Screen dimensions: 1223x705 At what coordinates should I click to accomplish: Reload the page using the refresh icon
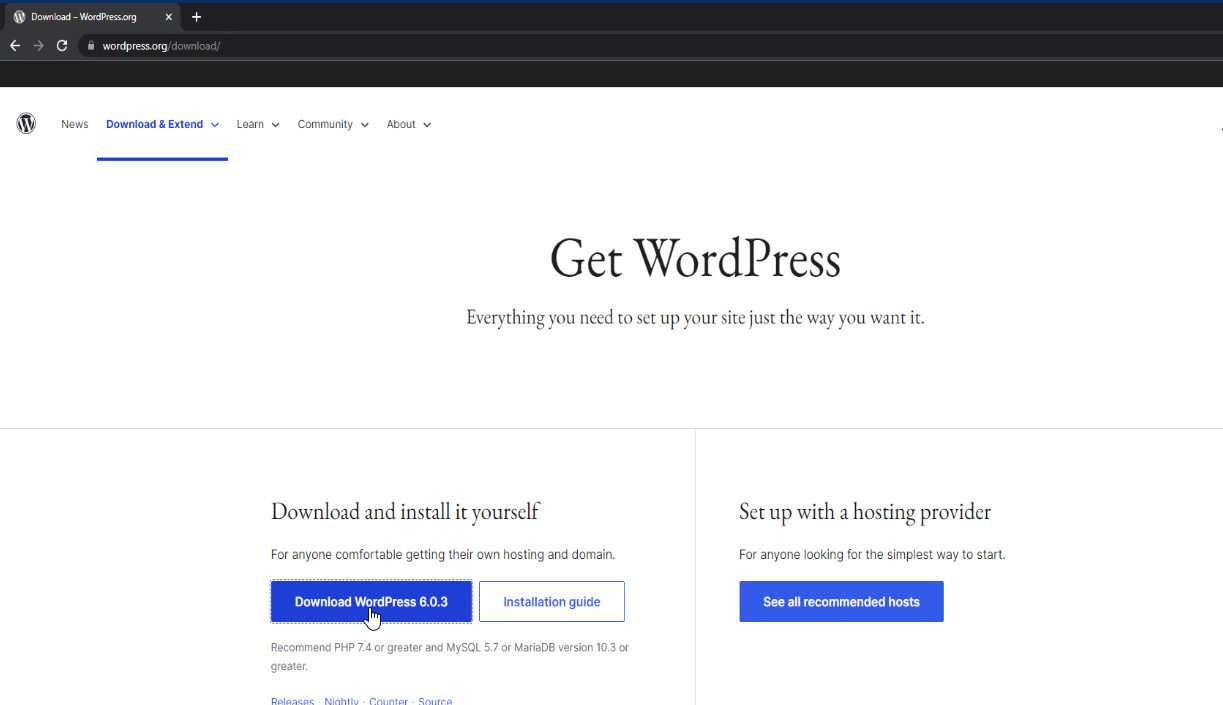click(62, 45)
